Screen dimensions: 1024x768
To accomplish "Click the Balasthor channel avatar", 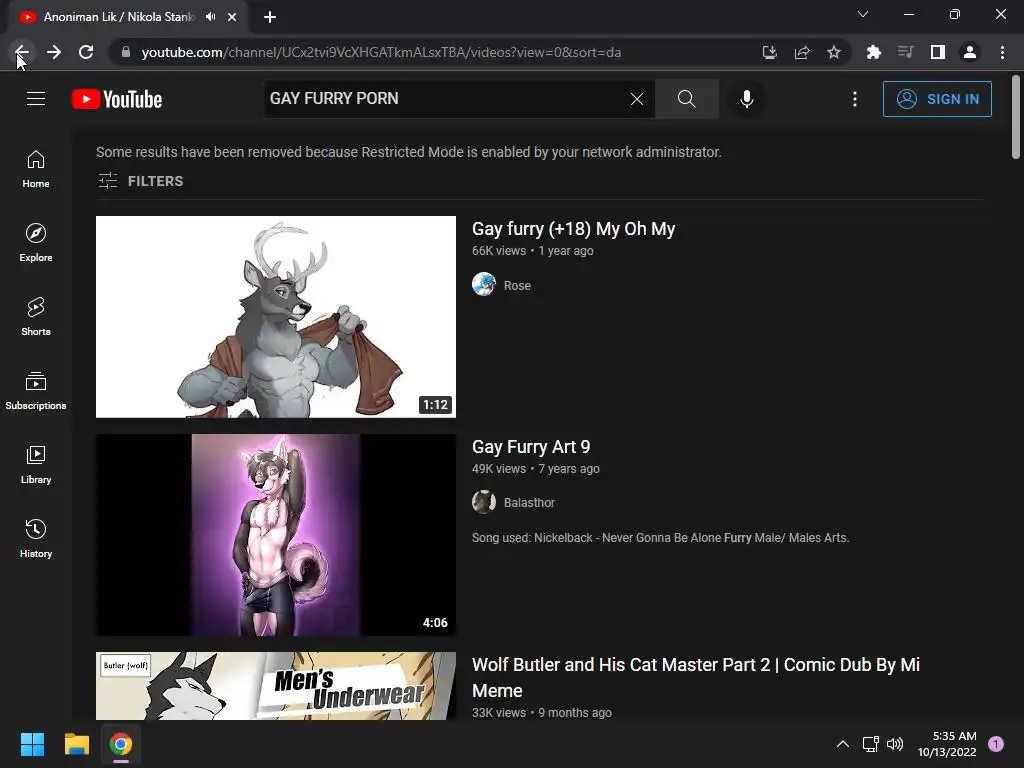I will click(484, 502).
